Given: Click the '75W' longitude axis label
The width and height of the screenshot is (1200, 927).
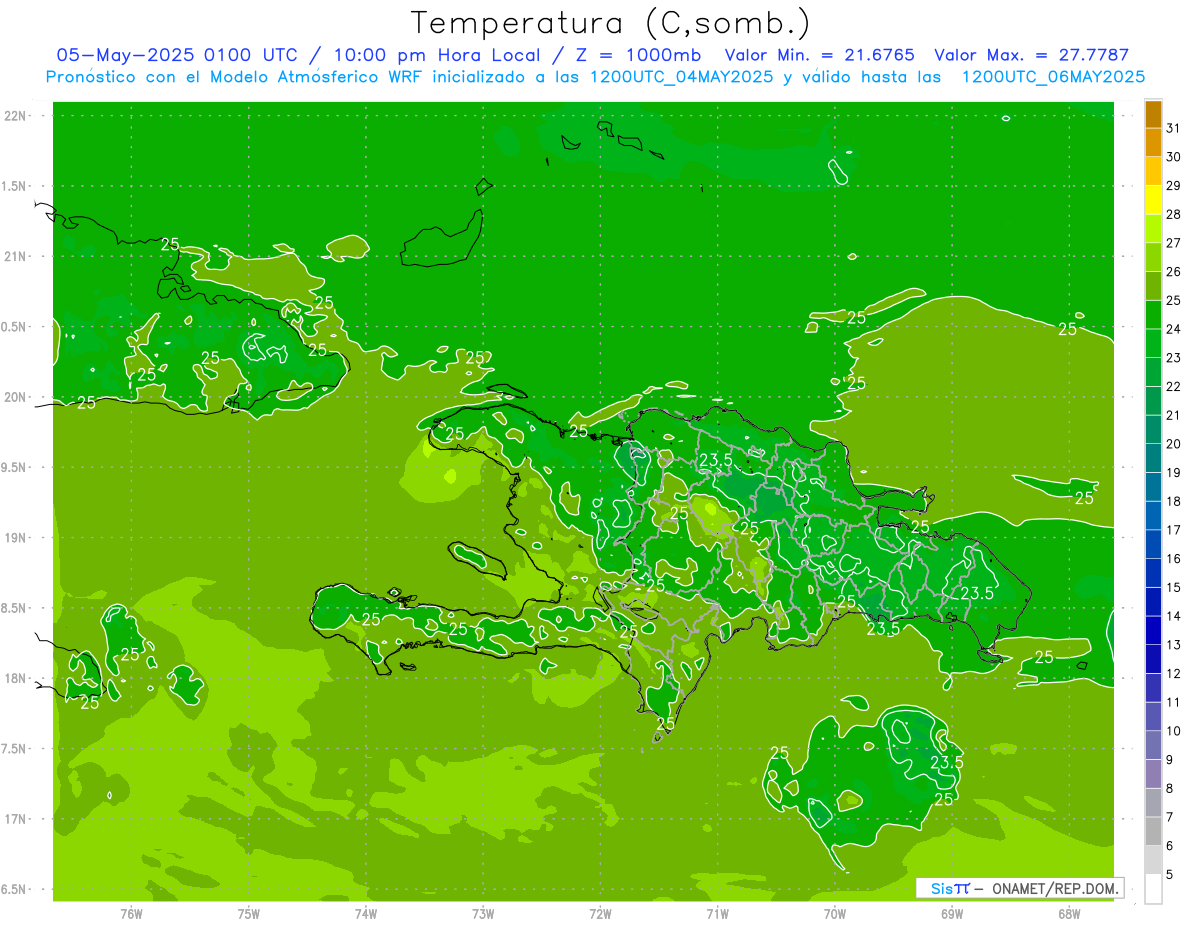Looking at the screenshot, I should pos(249,913).
